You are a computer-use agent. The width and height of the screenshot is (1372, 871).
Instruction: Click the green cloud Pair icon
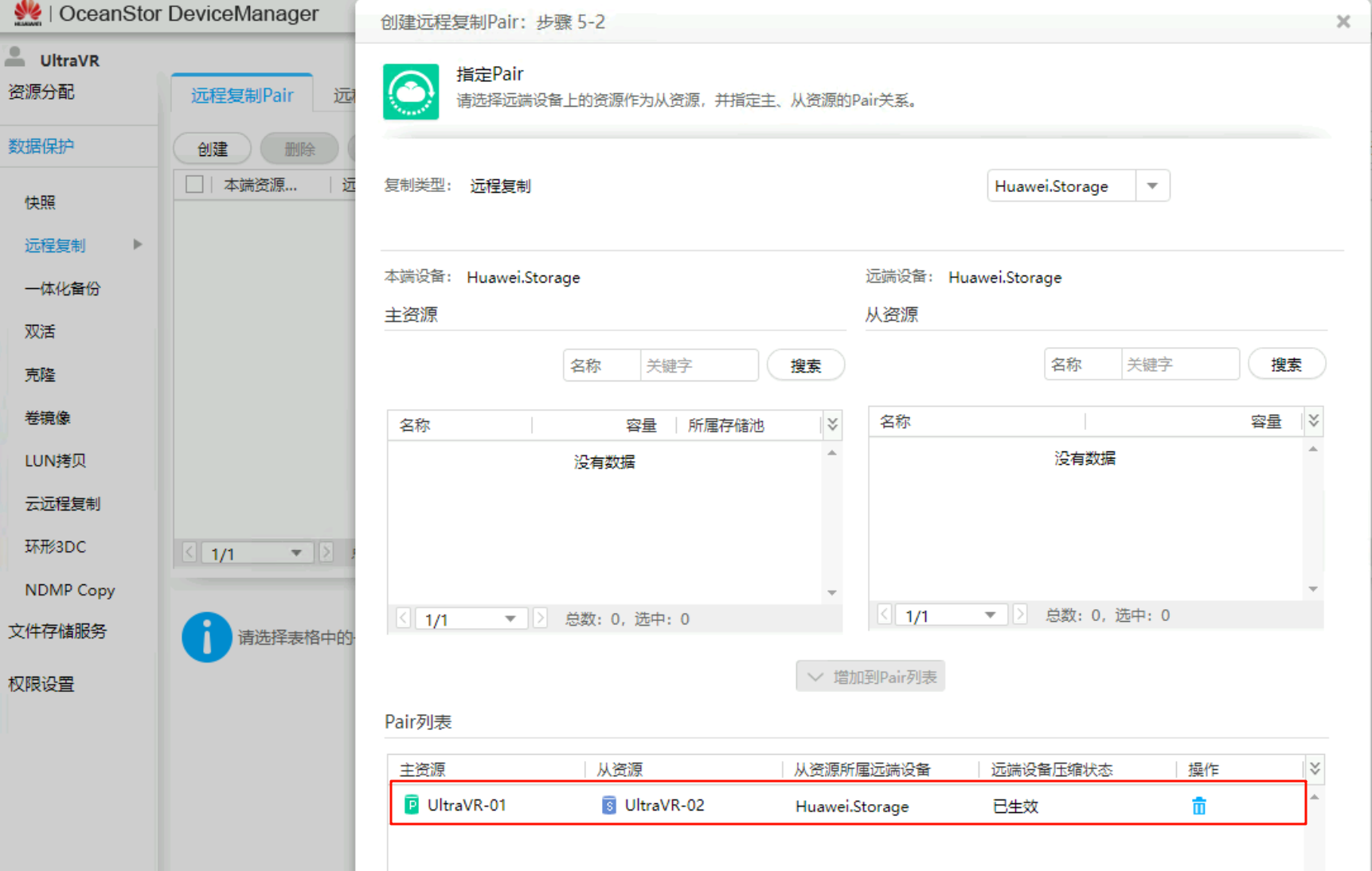[x=411, y=92]
